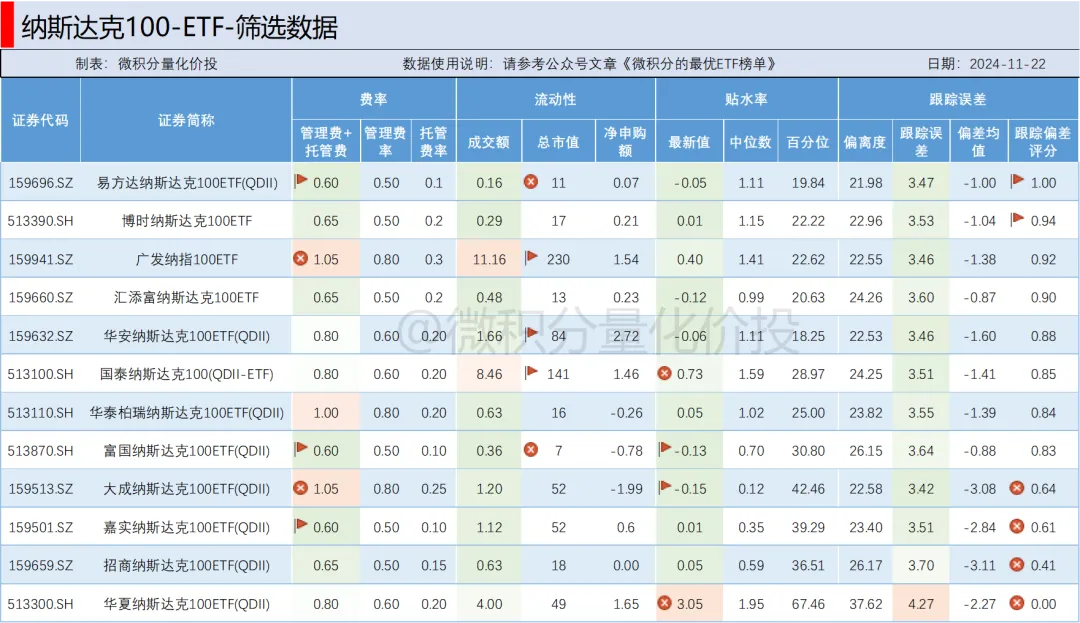Click red flag beside 易方达 fee 0.60
The height and width of the screenshot is (623, 1080).
(x=301, y=181)
